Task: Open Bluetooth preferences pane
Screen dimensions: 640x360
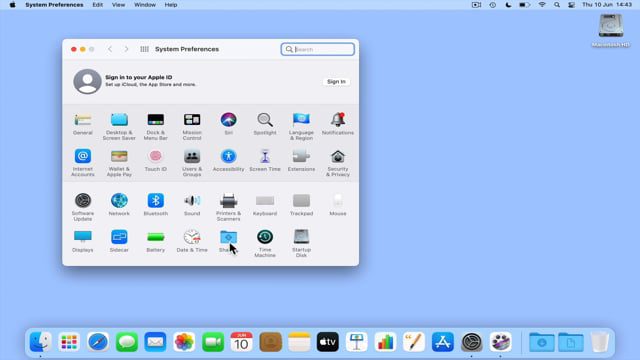Action: click(x=156, y=204)
